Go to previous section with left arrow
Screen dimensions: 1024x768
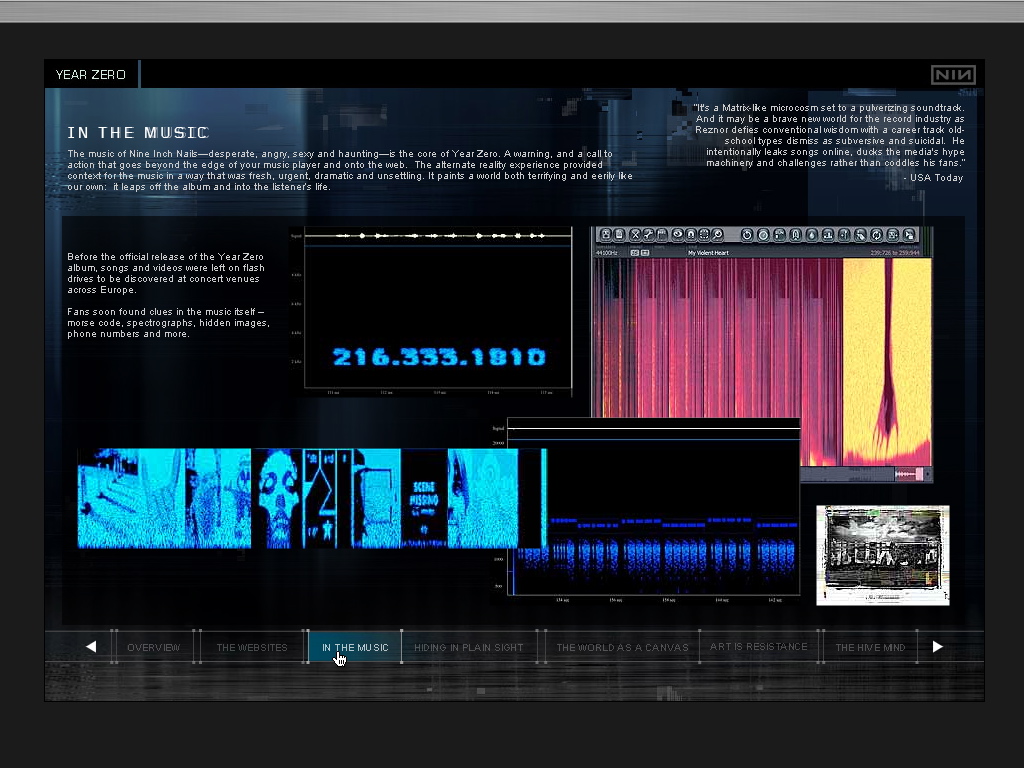point(91,647)
